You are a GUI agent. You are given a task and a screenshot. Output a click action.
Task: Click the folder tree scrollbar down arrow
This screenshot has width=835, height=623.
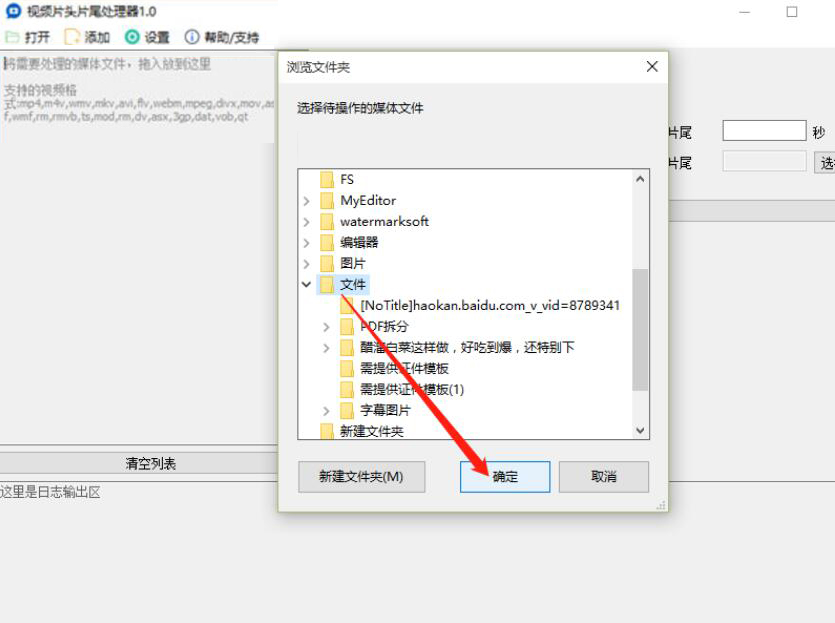[x=640, y=430]
